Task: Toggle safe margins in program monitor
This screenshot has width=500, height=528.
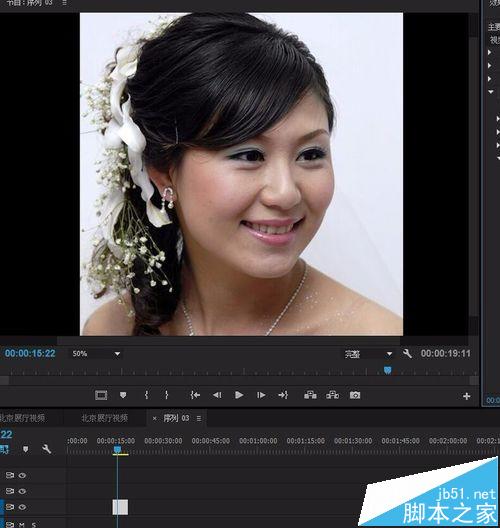Action: point(101,395)
